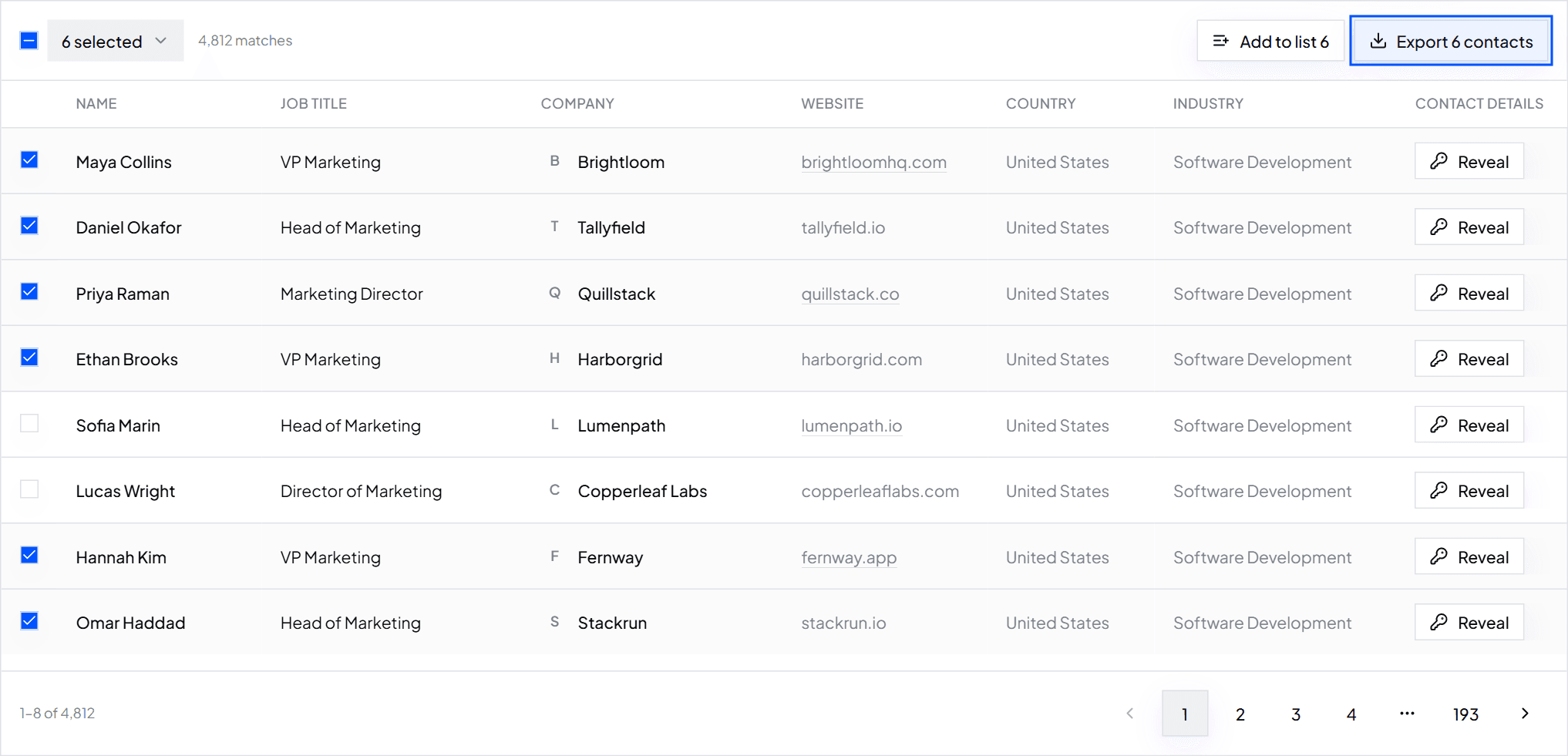Reveal contact details for Ethan Brooks
1568x756 pixels.
coord(1469,358)
